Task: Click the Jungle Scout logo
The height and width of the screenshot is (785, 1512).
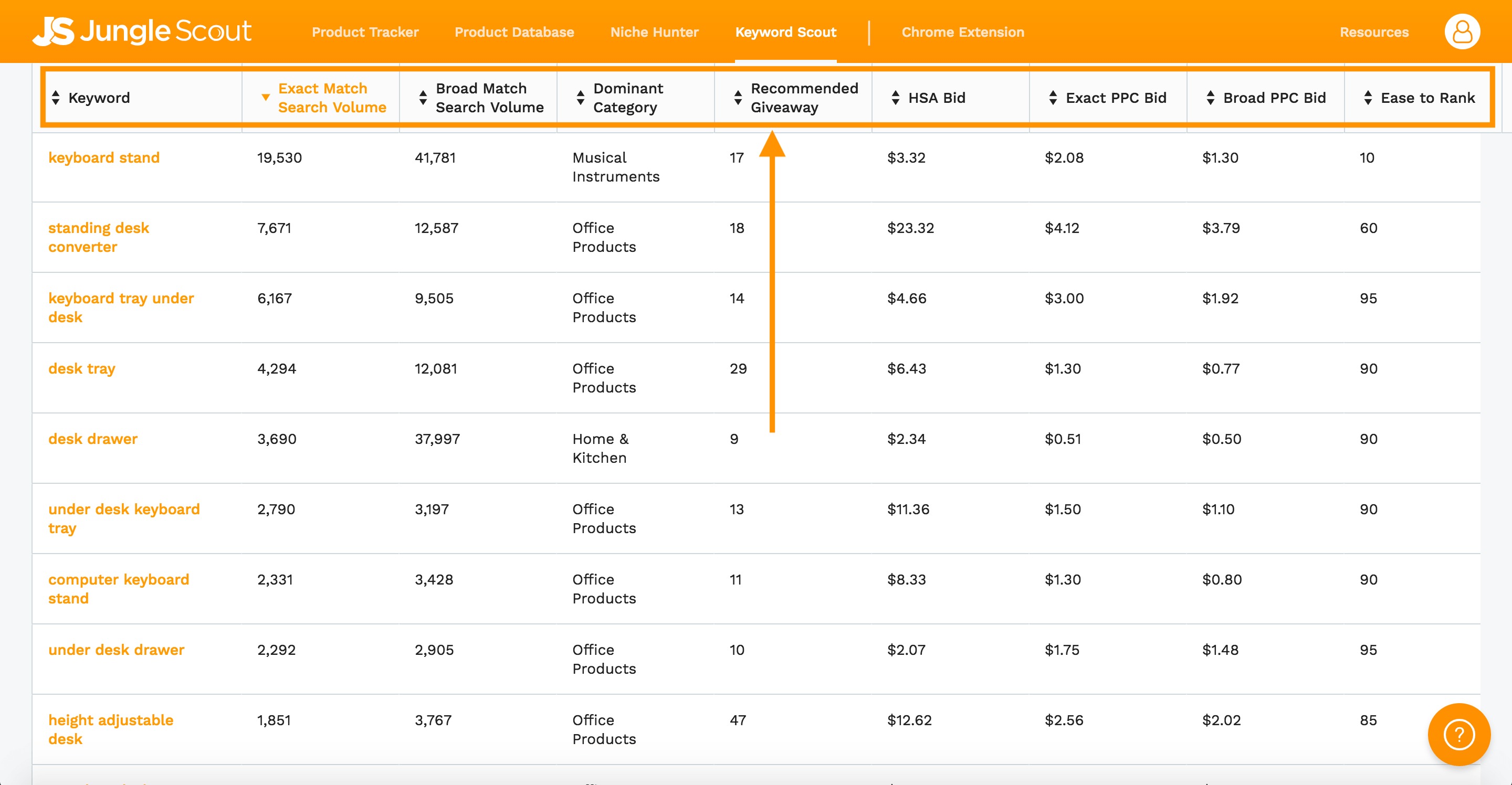Action: click(142, 31)
